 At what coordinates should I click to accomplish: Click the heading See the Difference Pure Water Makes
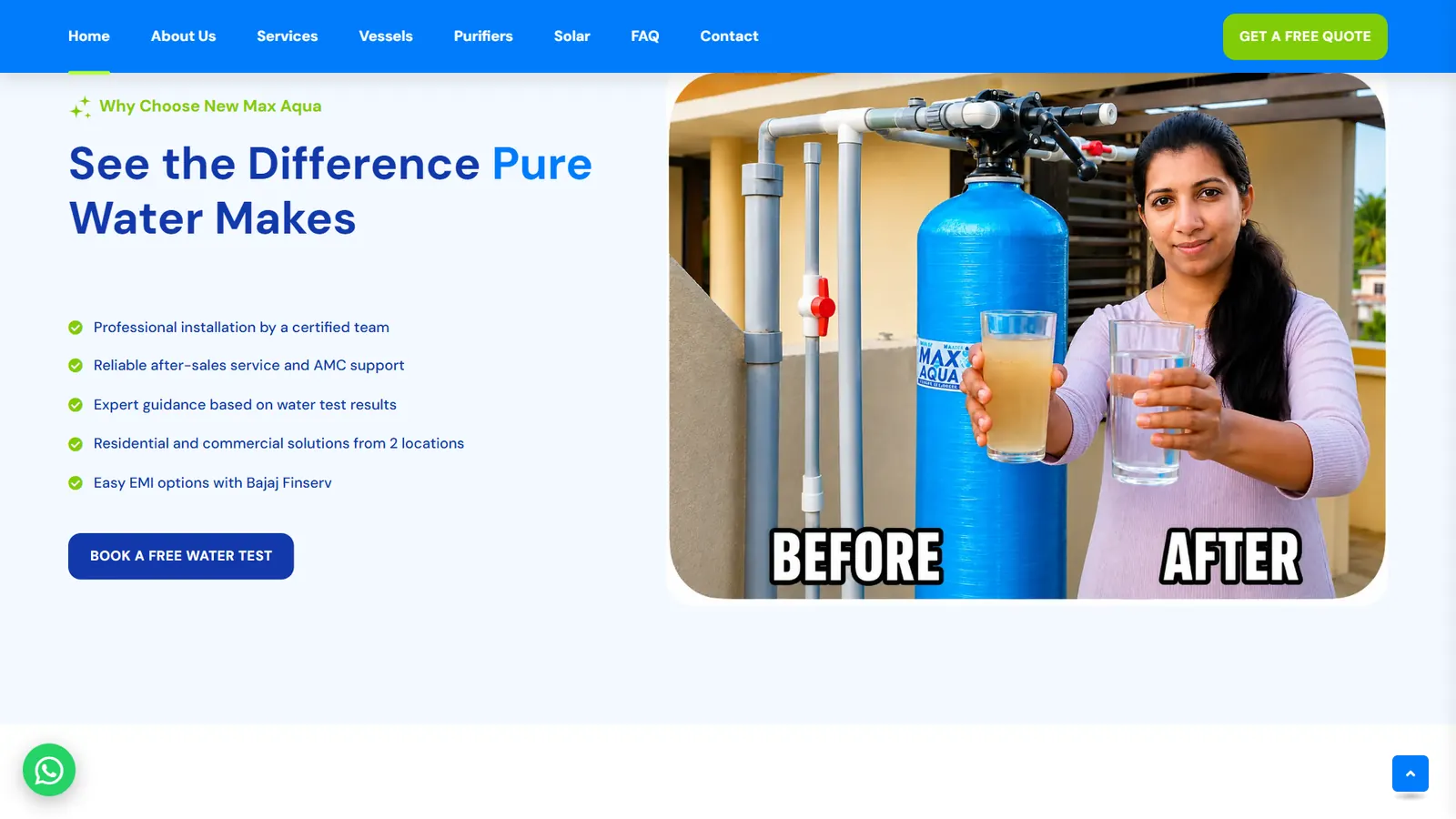coord(330,191)
